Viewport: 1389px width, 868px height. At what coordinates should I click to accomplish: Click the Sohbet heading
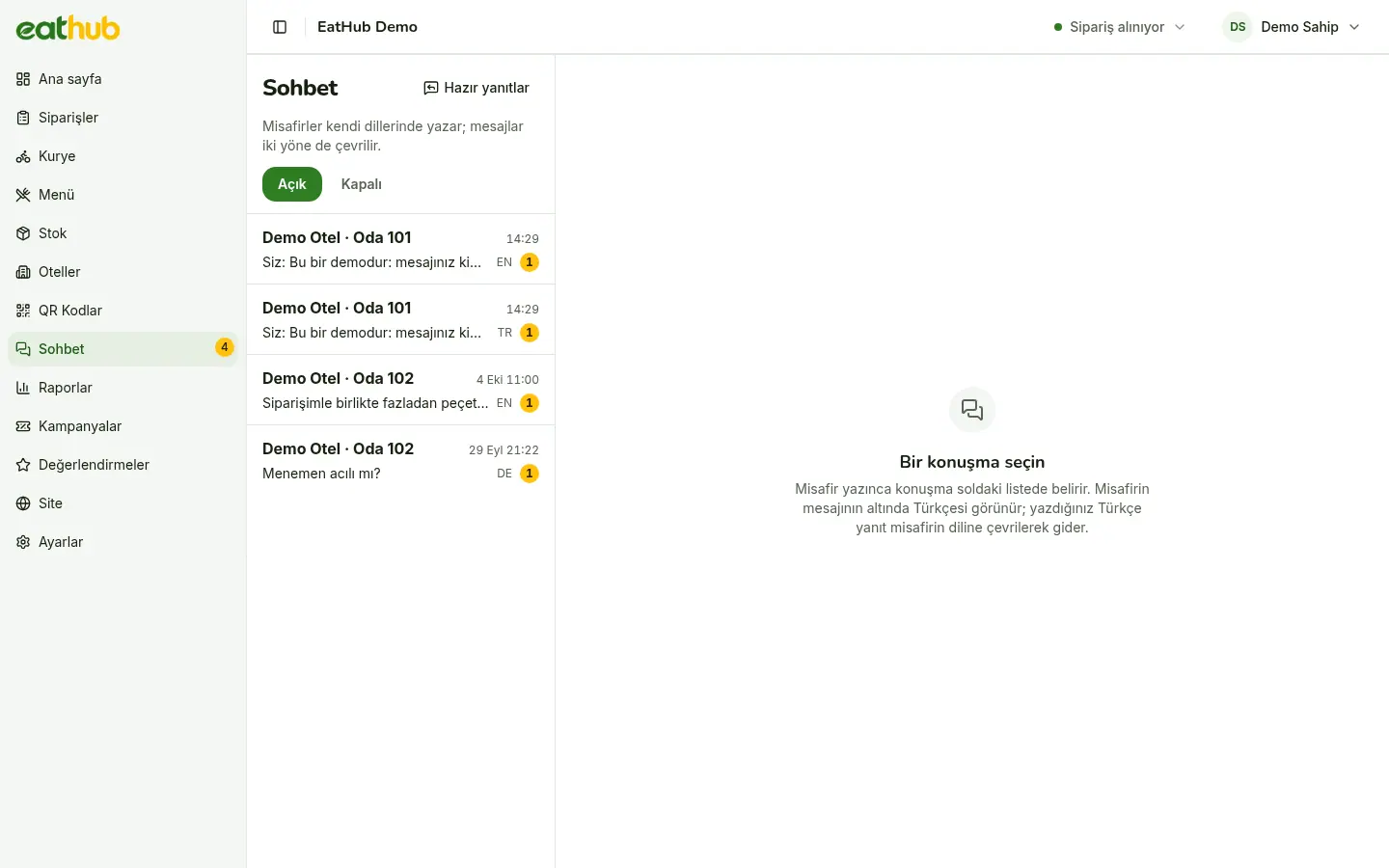point(300,88)
